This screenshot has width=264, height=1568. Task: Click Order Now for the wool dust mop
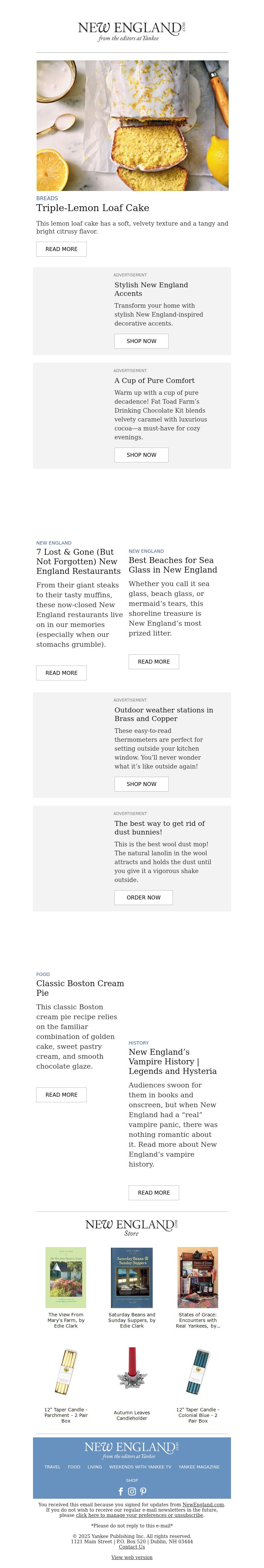click(x=144, y=897)
